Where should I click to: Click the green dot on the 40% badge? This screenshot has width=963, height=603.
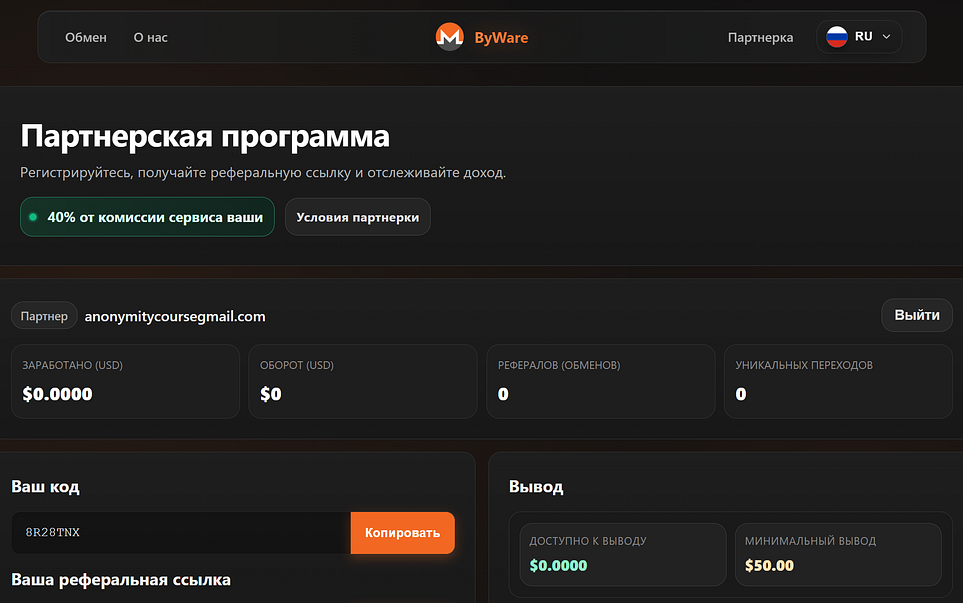pyautogui.click(x=33, y=217)
